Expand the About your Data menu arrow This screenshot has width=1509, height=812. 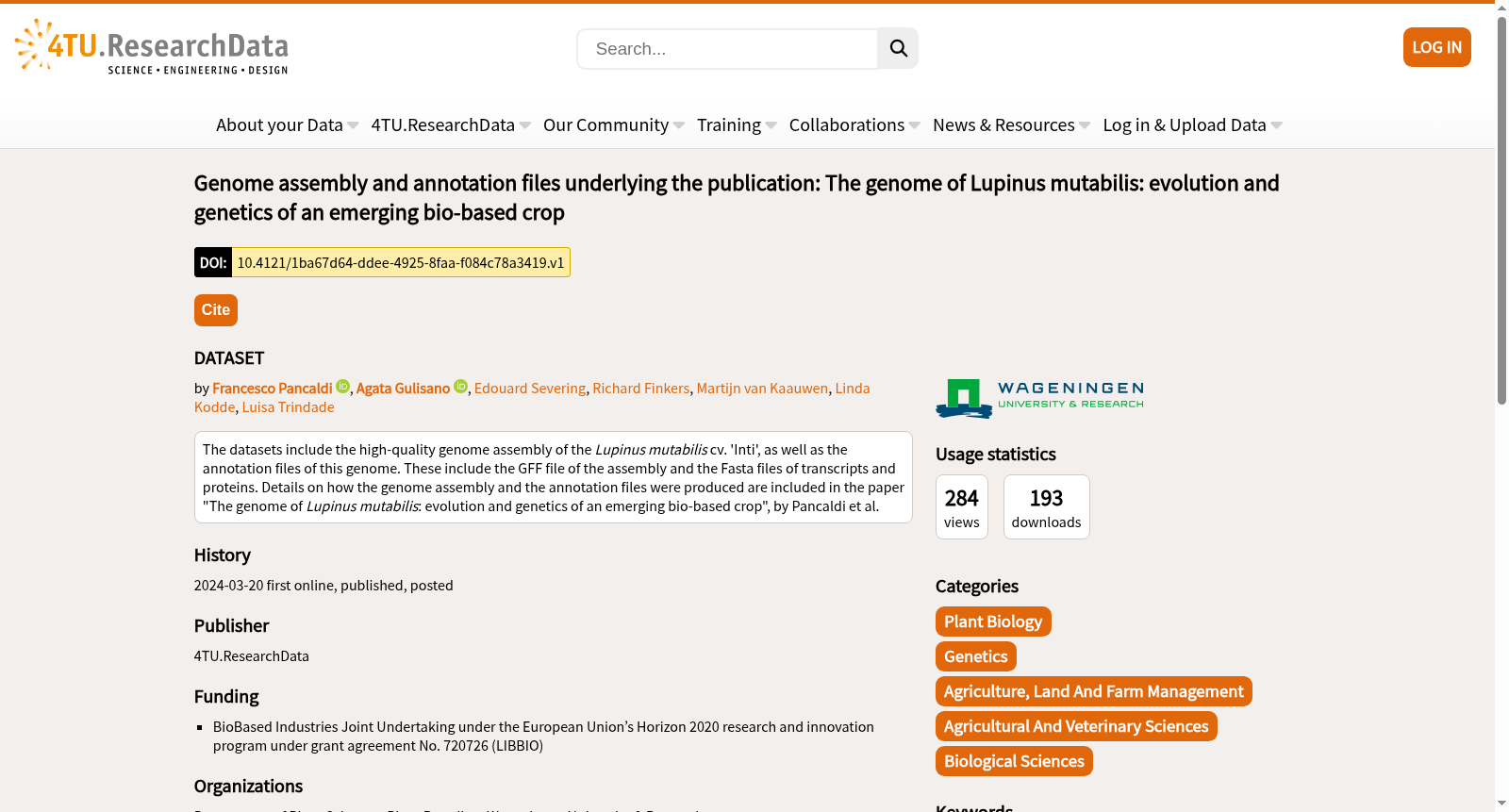[353, 125]
